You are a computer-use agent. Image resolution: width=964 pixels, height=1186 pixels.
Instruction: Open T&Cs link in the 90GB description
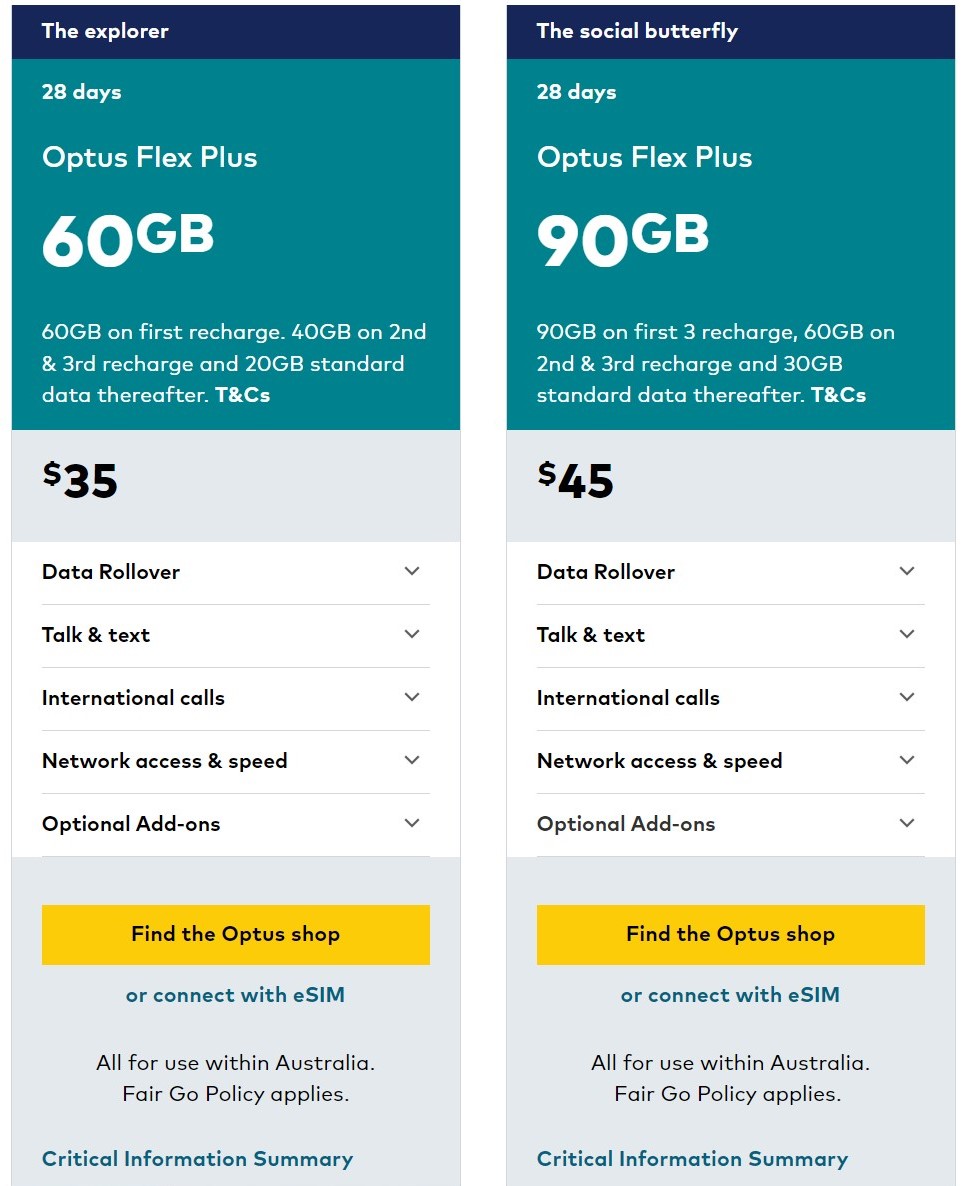point(838,395)
